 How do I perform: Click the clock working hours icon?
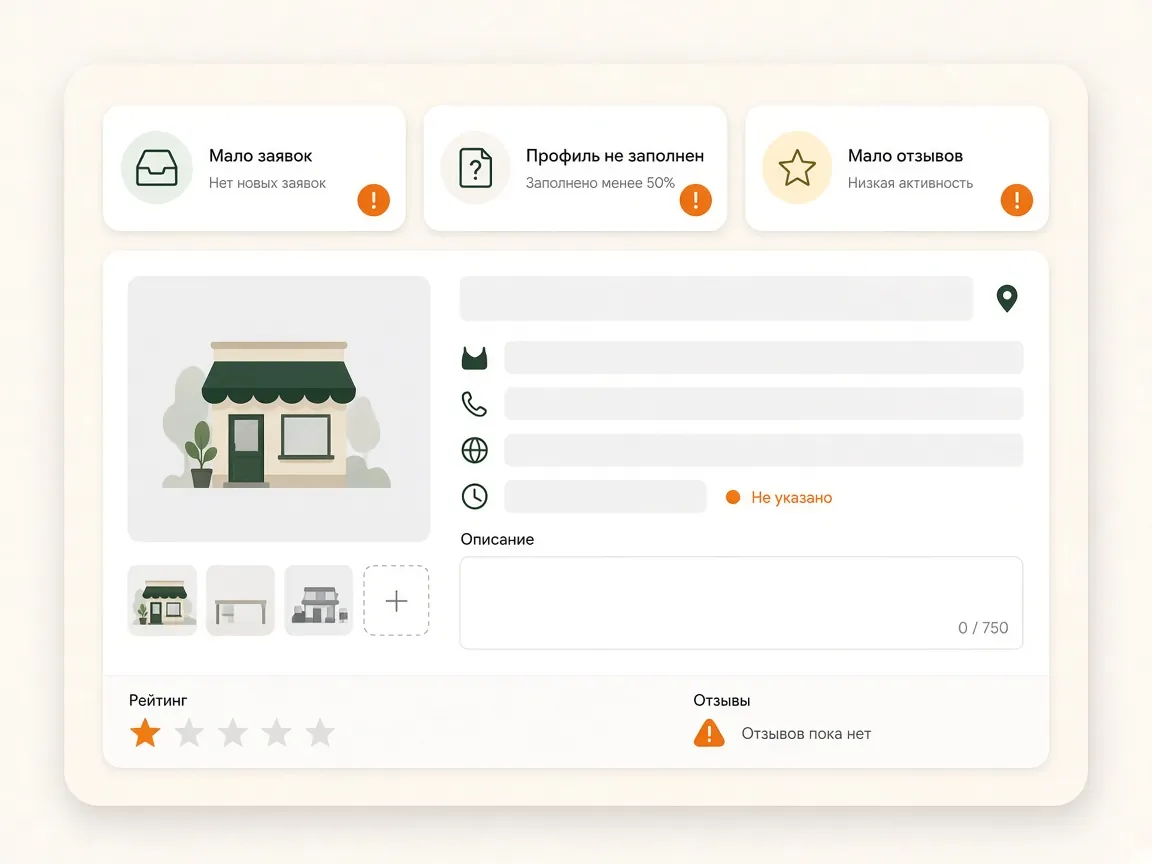(475, 497)
